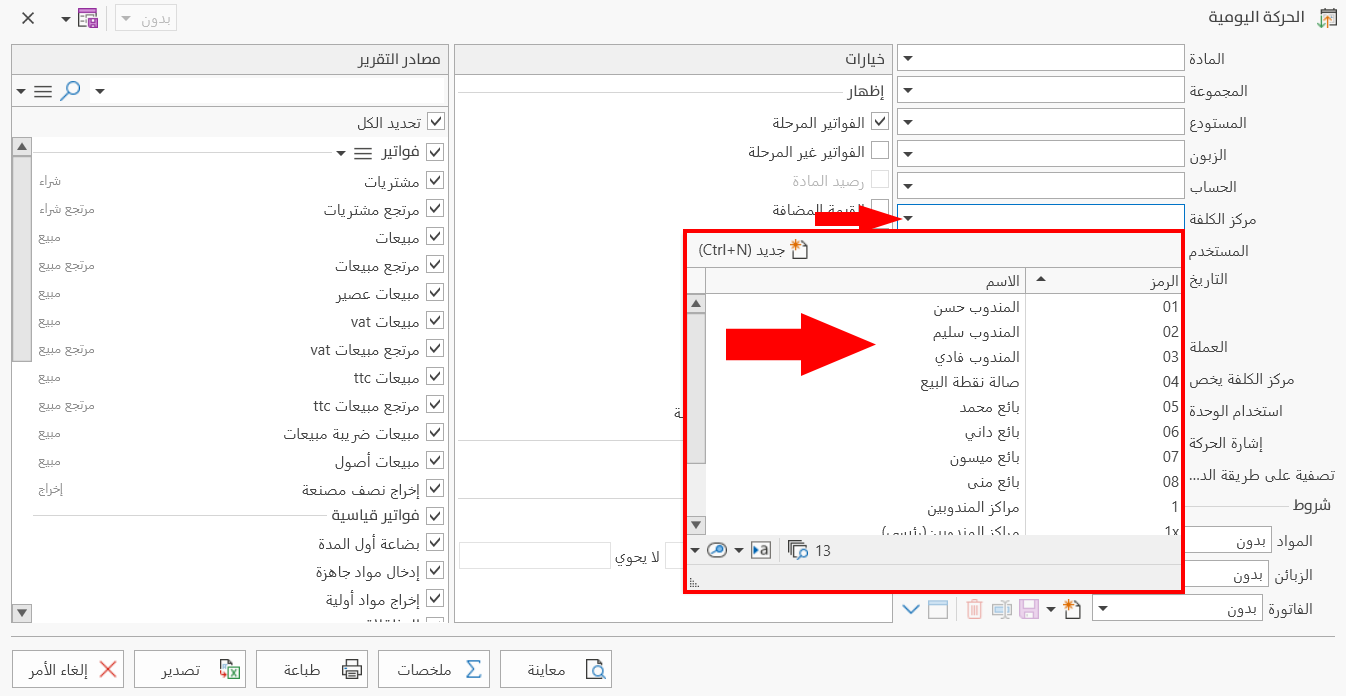This screenshot has width=1346, height=696.
Task: Select صالة نقطة البيع from the popup list
Action: pos(965,382)
